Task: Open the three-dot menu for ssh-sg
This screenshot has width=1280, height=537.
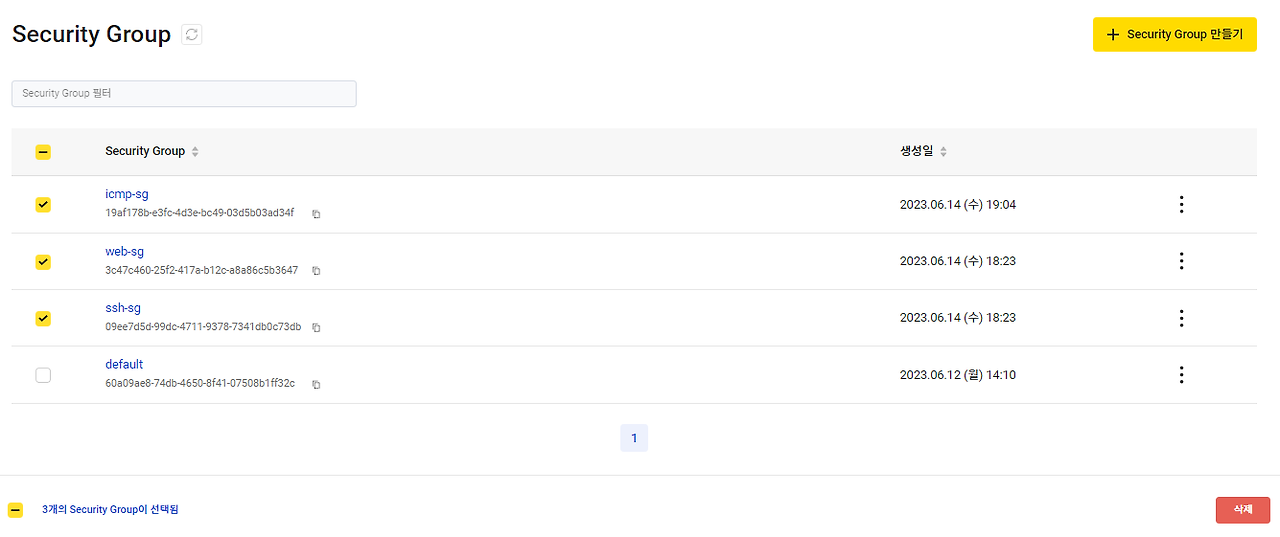Action: pos(1181,318)
